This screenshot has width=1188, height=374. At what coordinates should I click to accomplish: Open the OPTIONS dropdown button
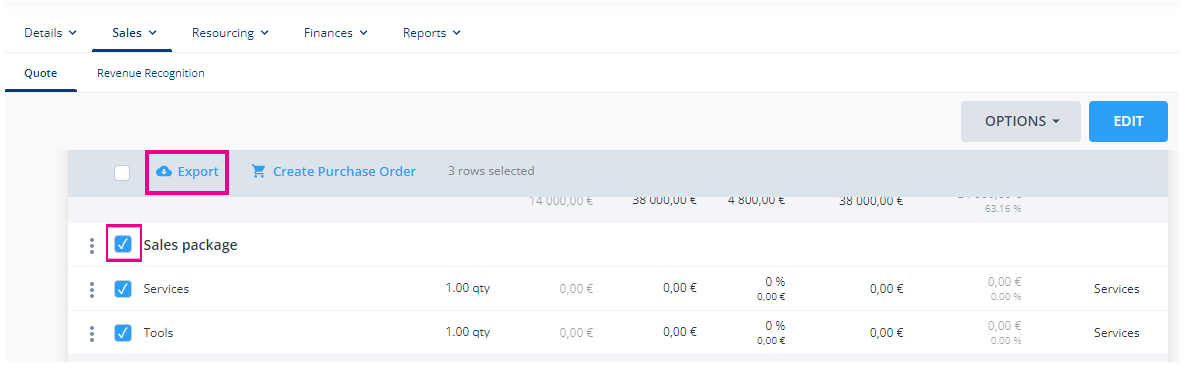point(1021,121)
